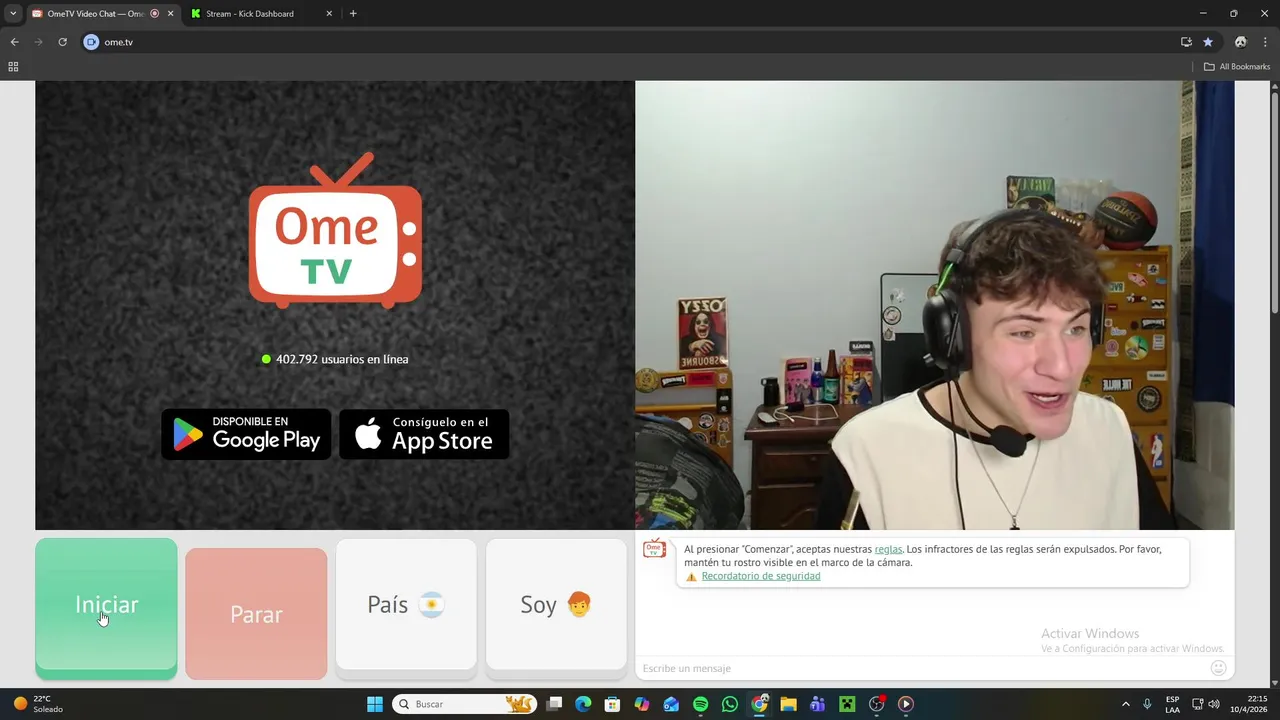Click the Escribe un mensaje input field
Image resolution: width=1280 pixels, height=720 pixels.
coord(920,668)
